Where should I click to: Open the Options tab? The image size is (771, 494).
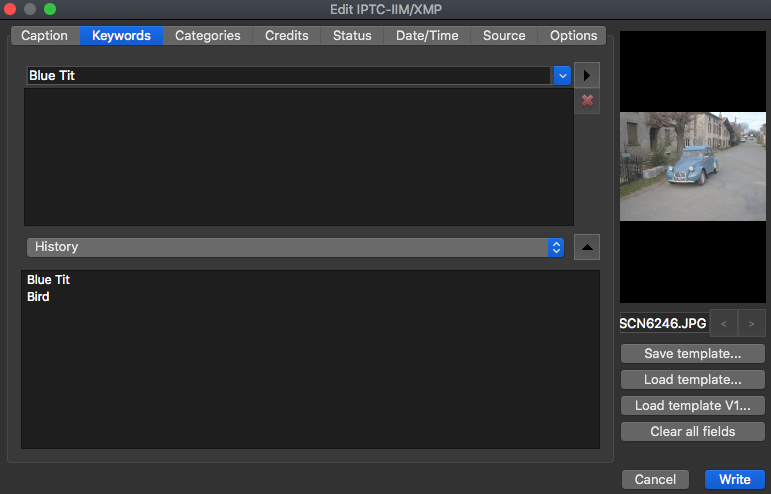point(573,36)
